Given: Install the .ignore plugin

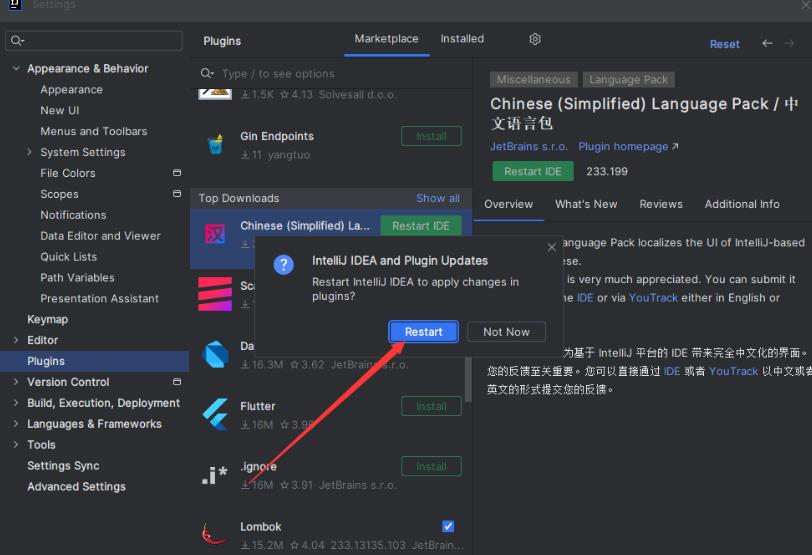Looking at the screenshot, I should click(x=431, y=466).
